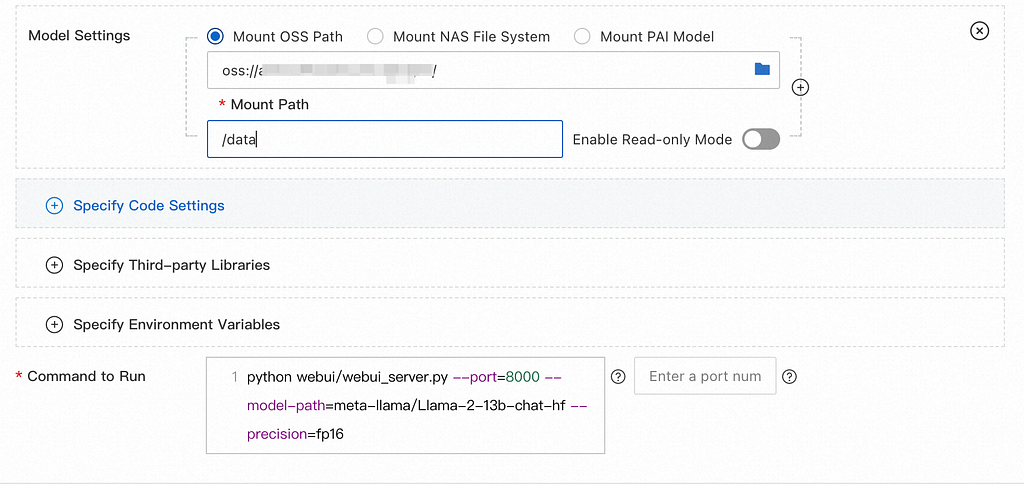Select the Mount OSS Path radio button
1024x485 pixels.
215,37
